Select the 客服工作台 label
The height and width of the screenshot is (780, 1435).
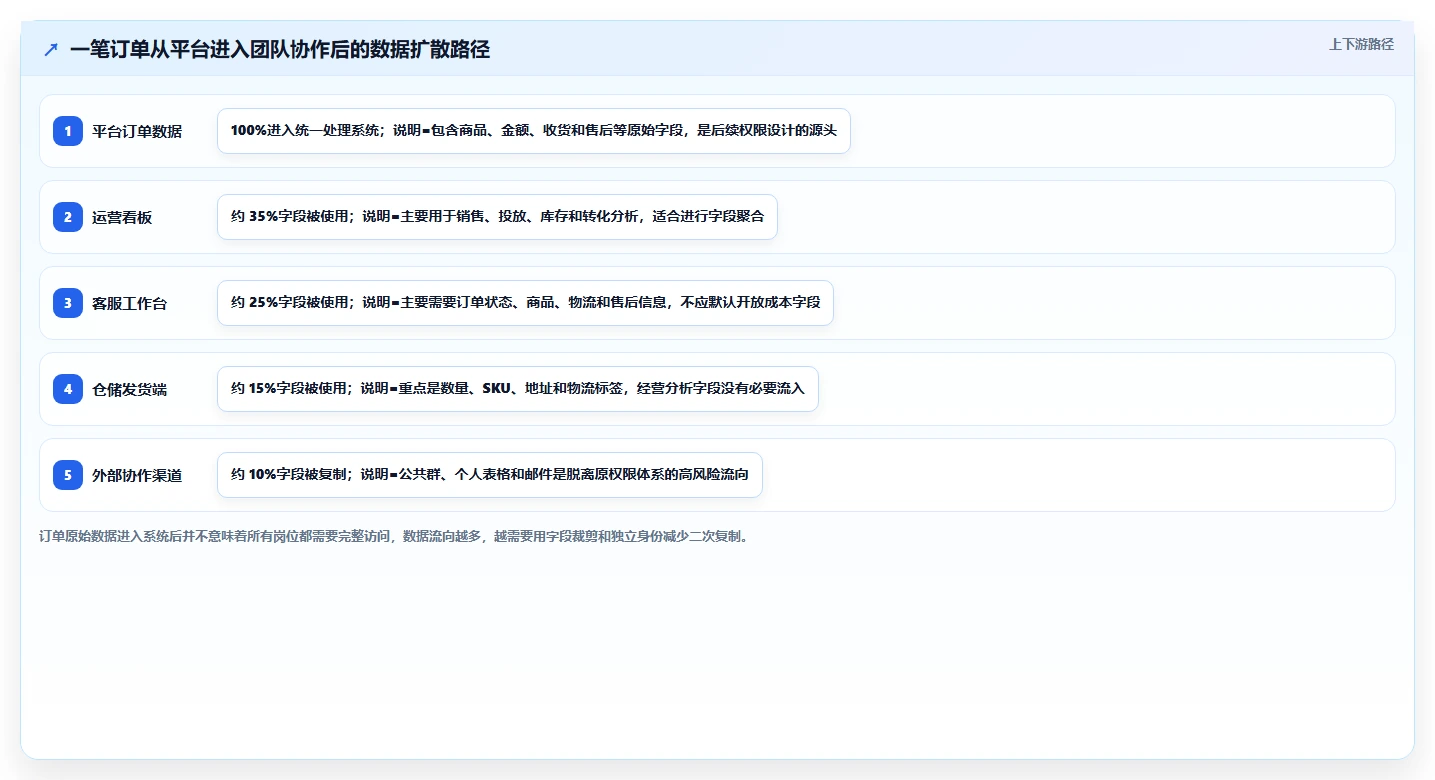coord(130,303)
